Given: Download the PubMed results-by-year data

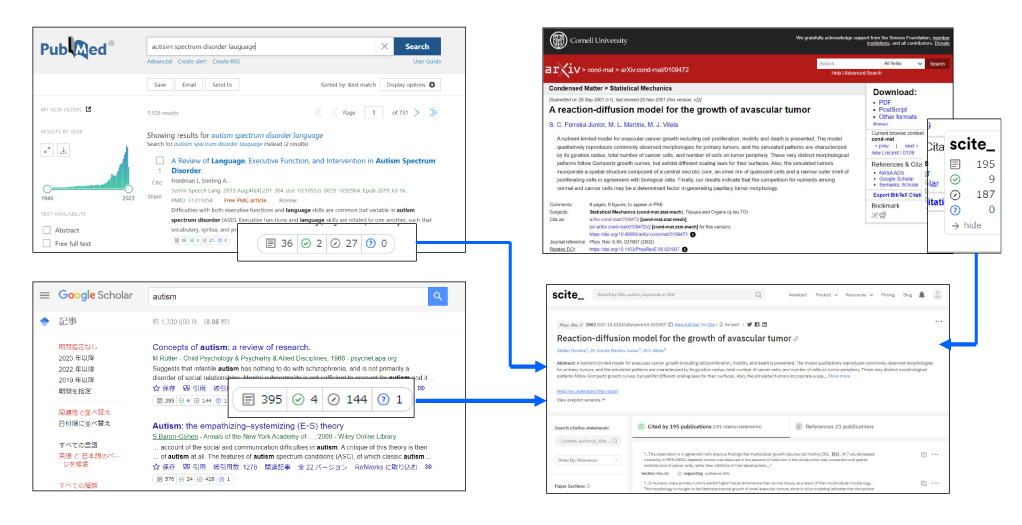Looking at the screenshot, I should tap(63, 150).
